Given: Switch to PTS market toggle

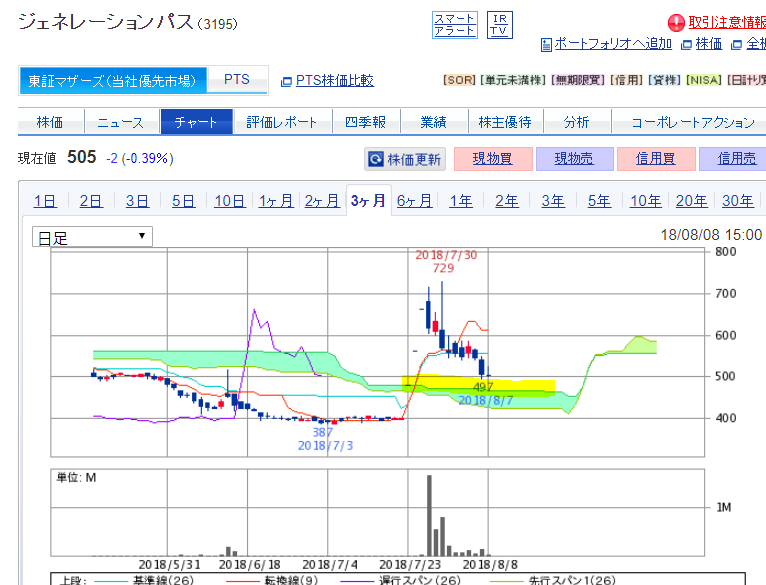Looking at the screenshot, I should (237, 80).
